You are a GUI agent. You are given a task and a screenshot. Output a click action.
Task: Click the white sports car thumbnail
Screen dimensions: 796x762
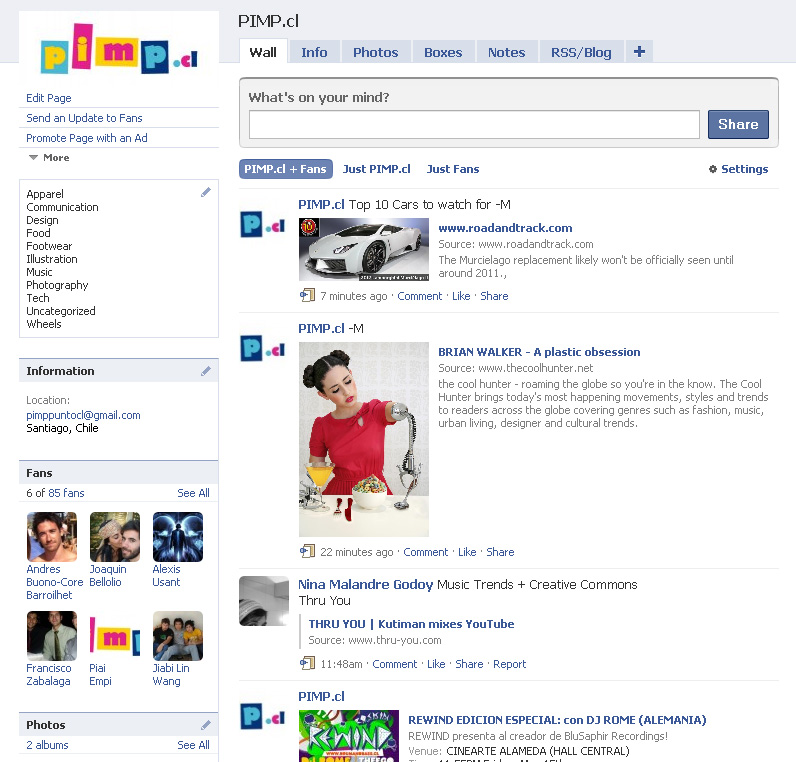tap(363, 249)
